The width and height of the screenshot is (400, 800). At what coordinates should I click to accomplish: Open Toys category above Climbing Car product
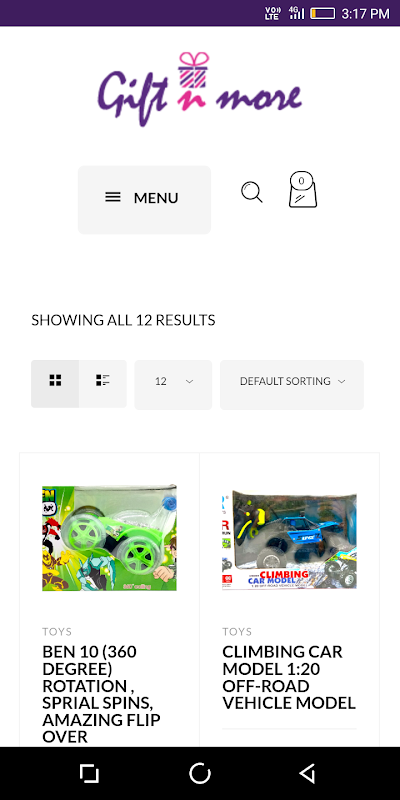[237, 632]
